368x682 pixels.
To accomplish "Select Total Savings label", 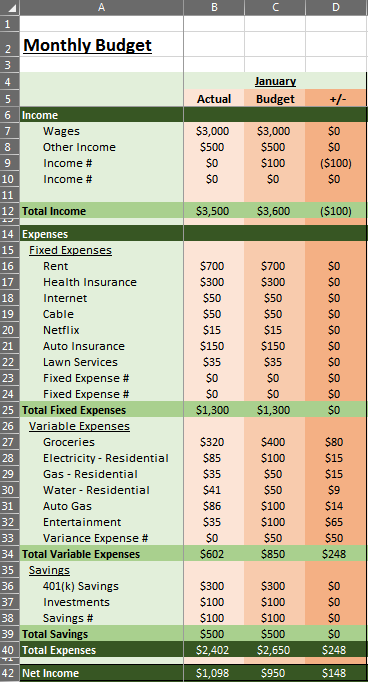I will click(x=55, y=634).
